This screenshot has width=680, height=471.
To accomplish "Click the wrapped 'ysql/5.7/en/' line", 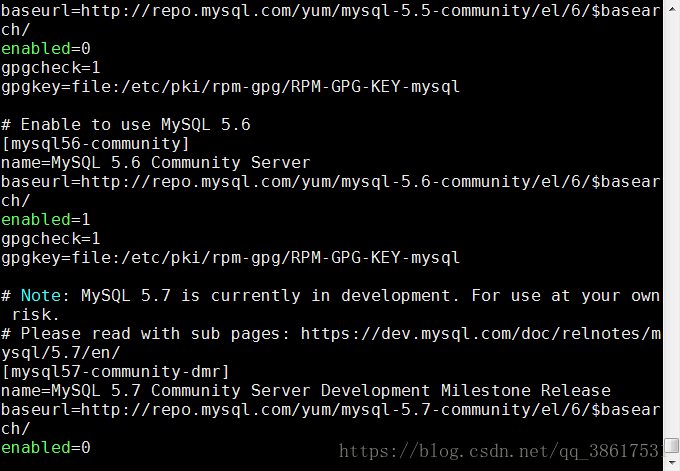I will (60, 353).
